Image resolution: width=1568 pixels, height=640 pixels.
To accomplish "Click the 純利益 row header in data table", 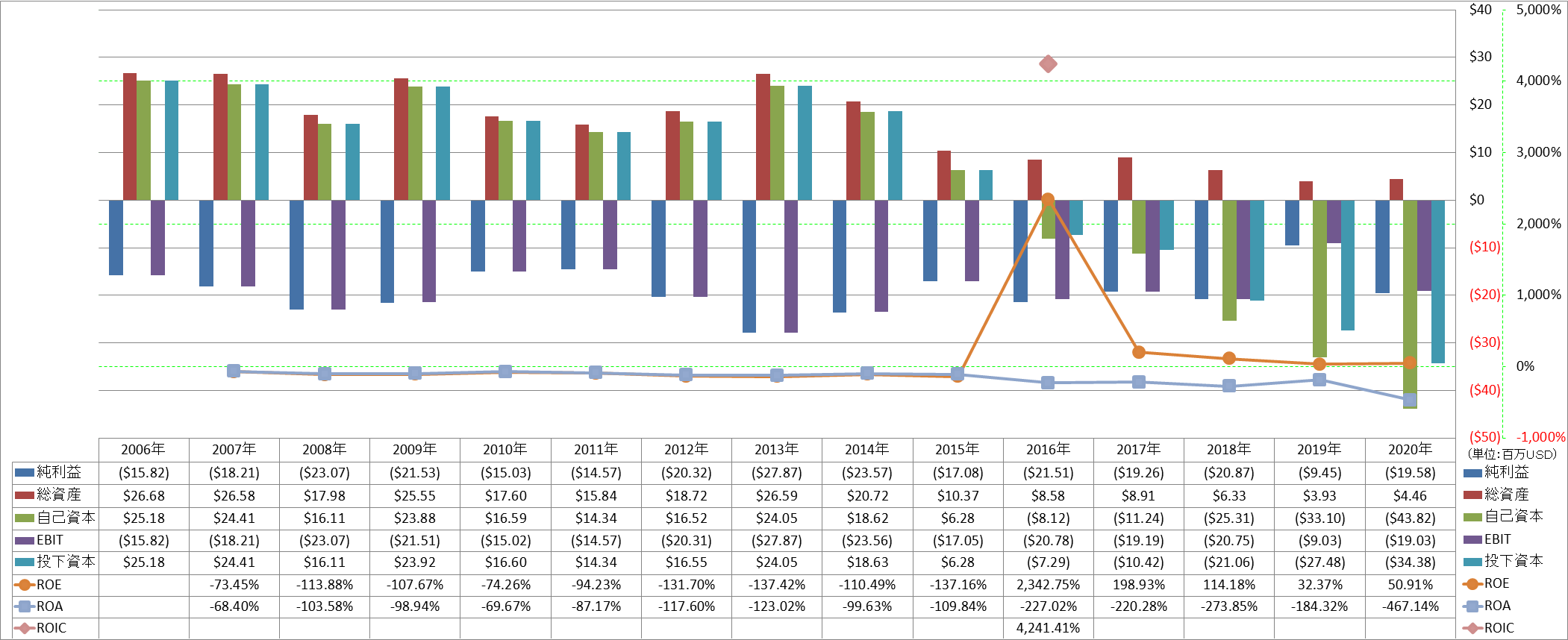I will tap(55, 473).
